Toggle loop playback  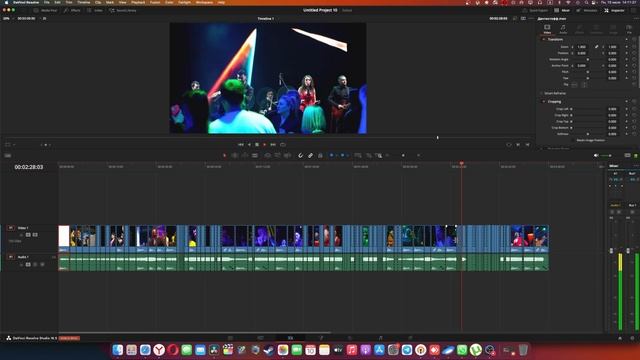[x=283, y=144]
